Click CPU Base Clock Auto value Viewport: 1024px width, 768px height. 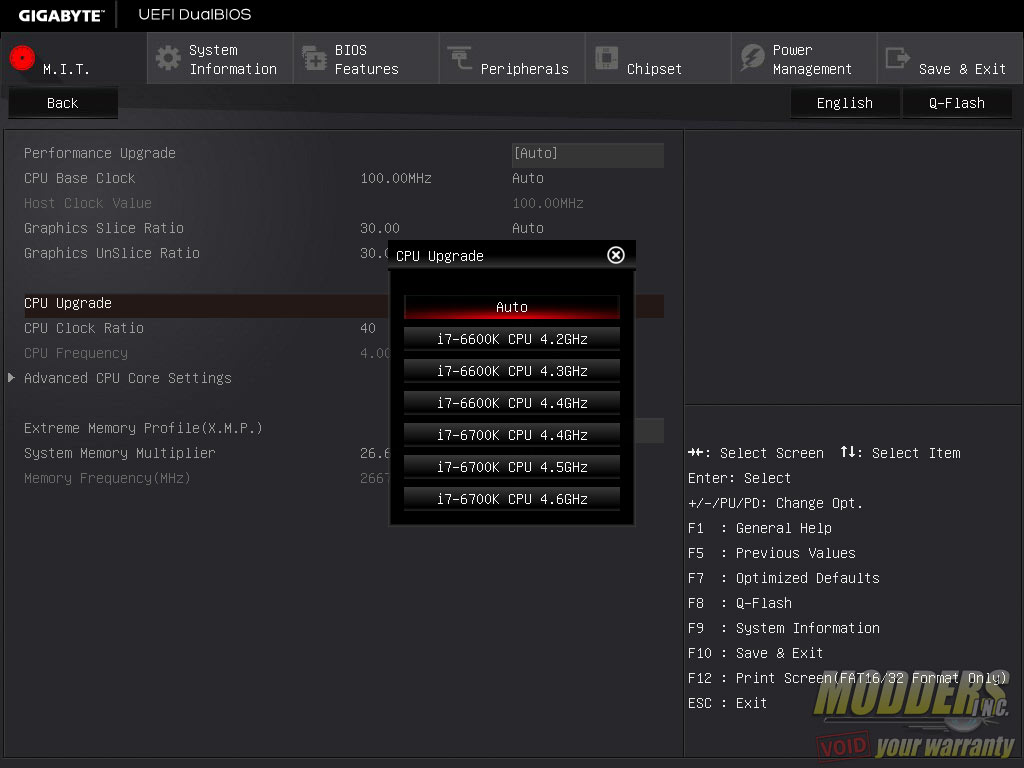point(528,178)
